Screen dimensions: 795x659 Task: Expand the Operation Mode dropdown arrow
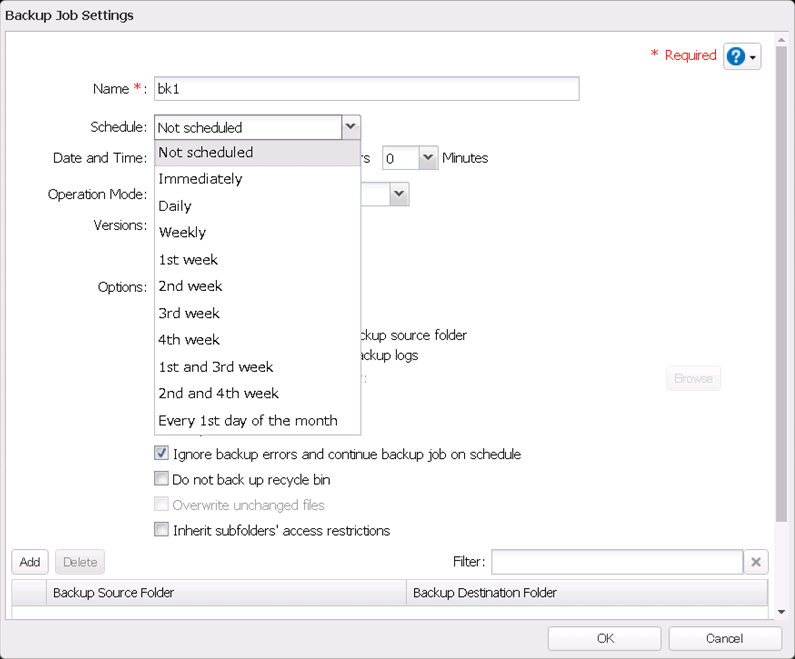(398, 193)
